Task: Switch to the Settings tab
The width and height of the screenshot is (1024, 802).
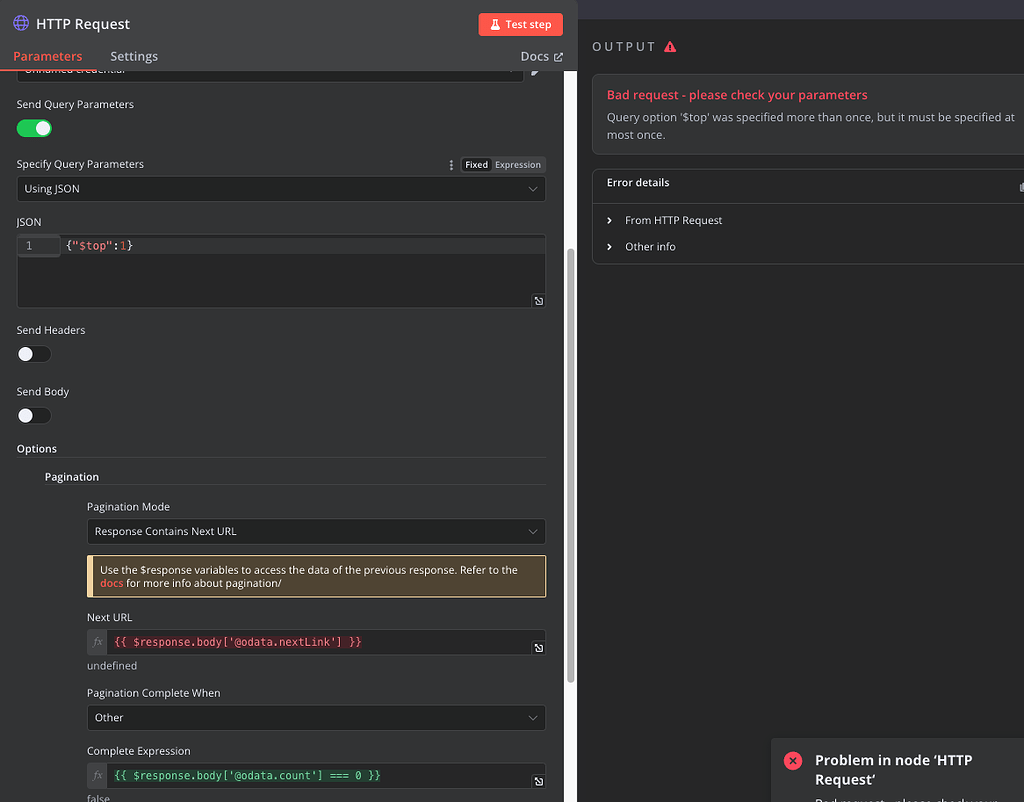Action: pyautogui.click(x=133, y=56)
